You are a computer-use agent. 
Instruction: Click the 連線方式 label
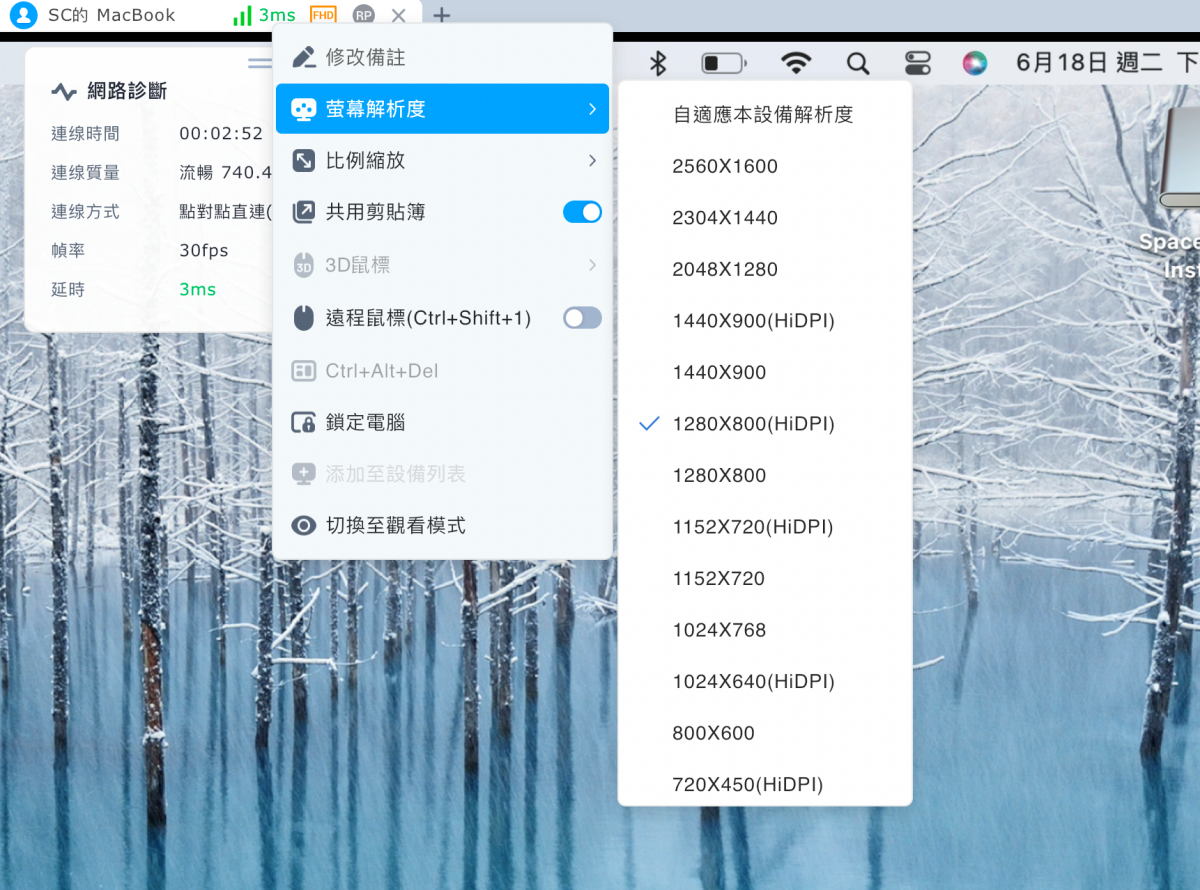pyautogui.click(x=85, y=212)
